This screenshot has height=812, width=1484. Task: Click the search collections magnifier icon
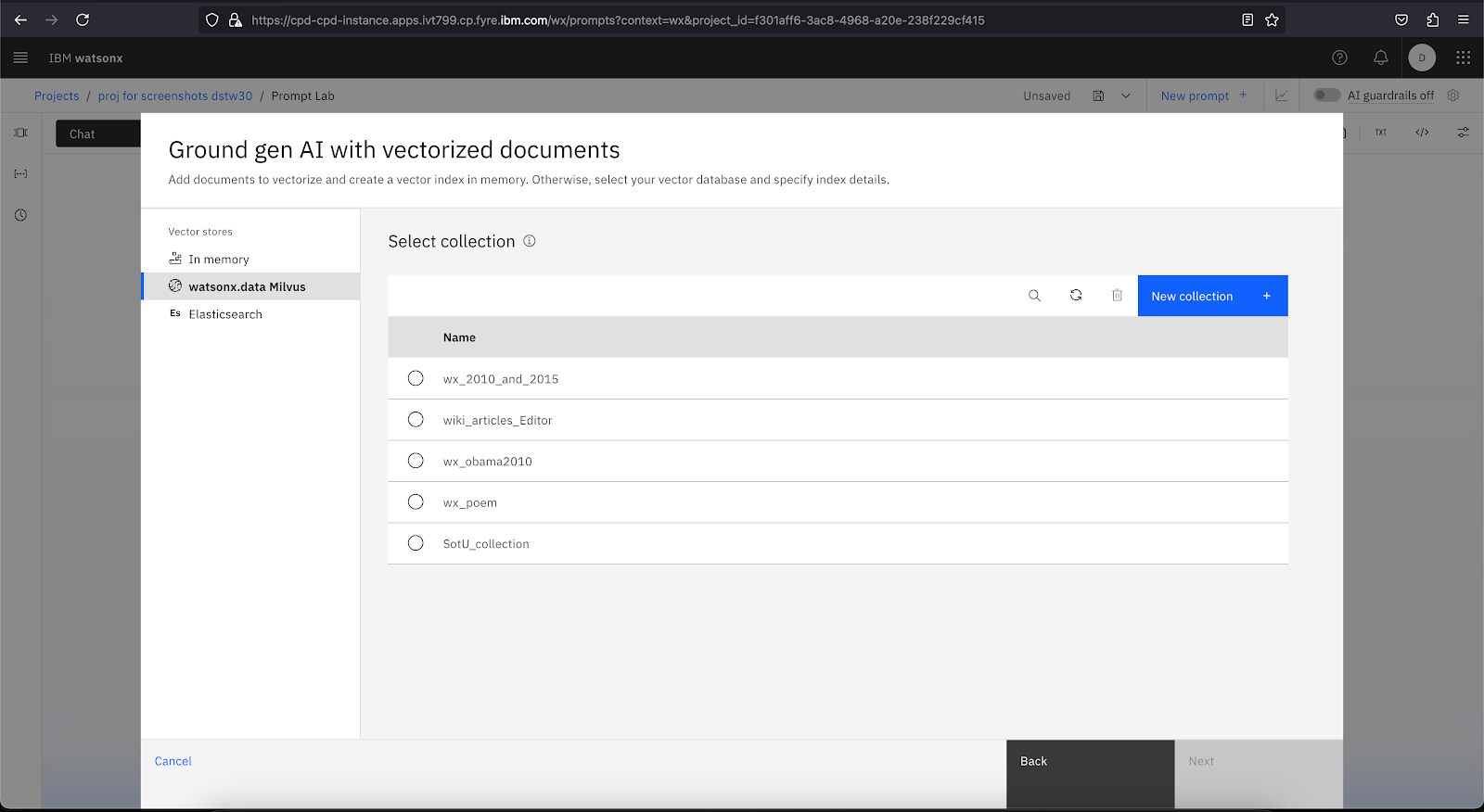1034,296
